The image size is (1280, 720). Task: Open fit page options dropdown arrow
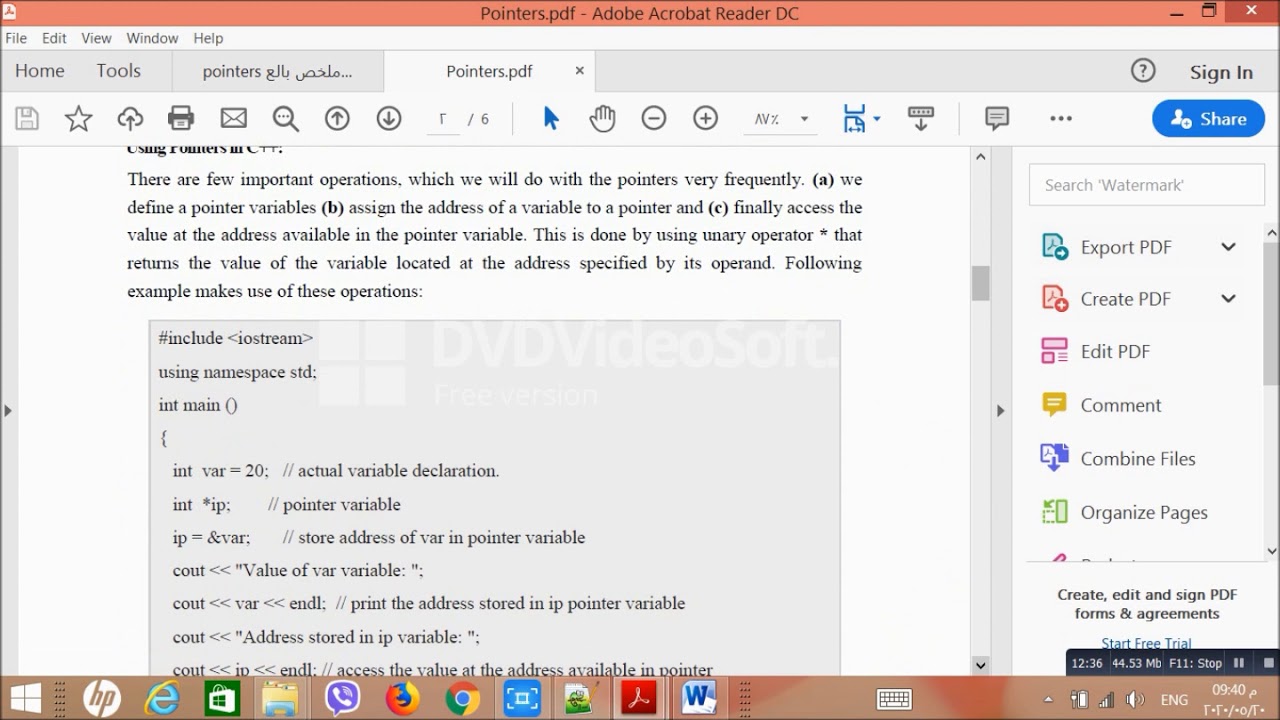[x=877, y=119]
